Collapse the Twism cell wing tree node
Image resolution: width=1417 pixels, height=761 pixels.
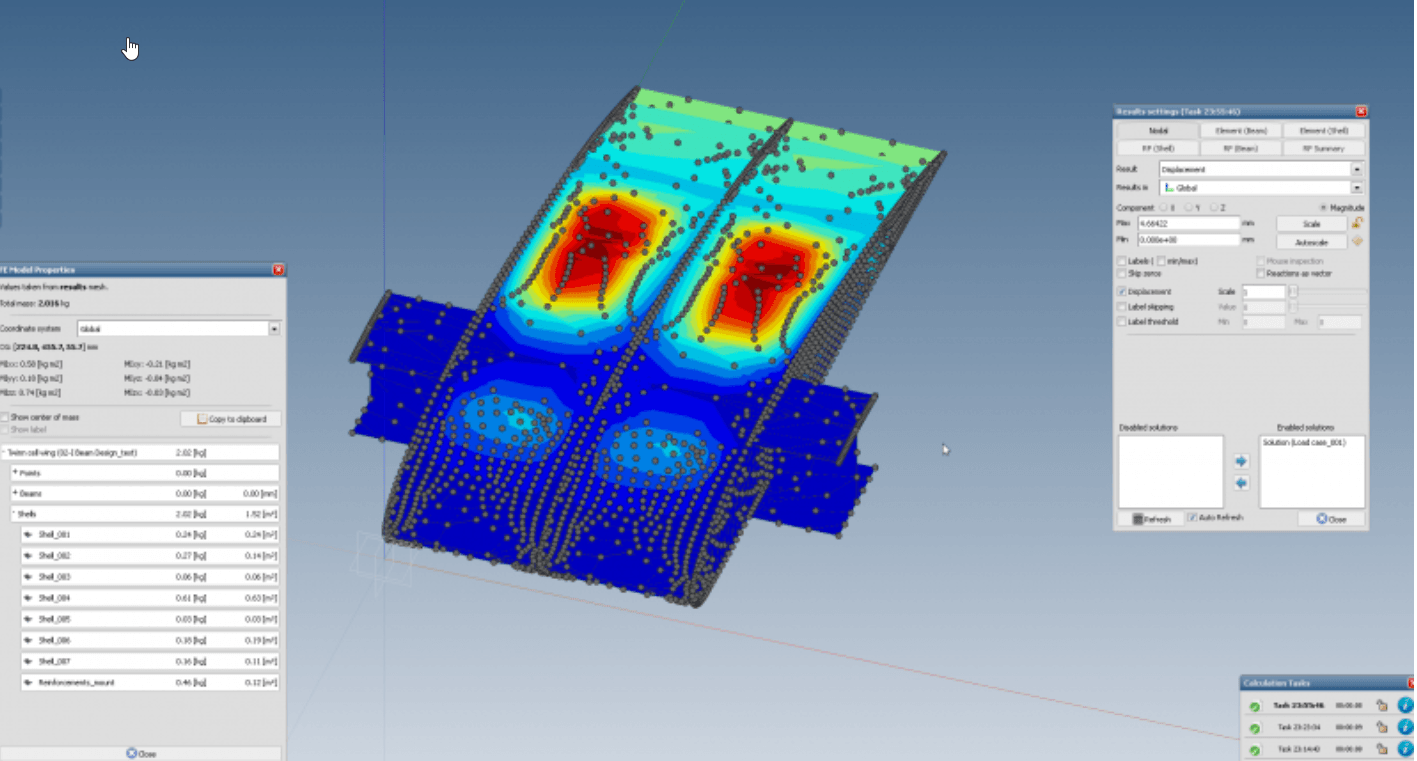5,453
